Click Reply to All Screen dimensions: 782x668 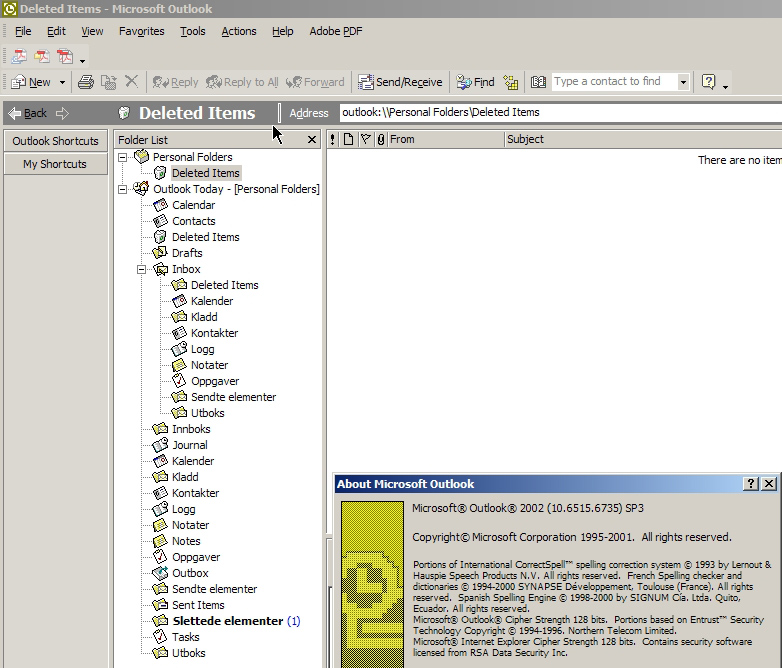pos(242,82)
